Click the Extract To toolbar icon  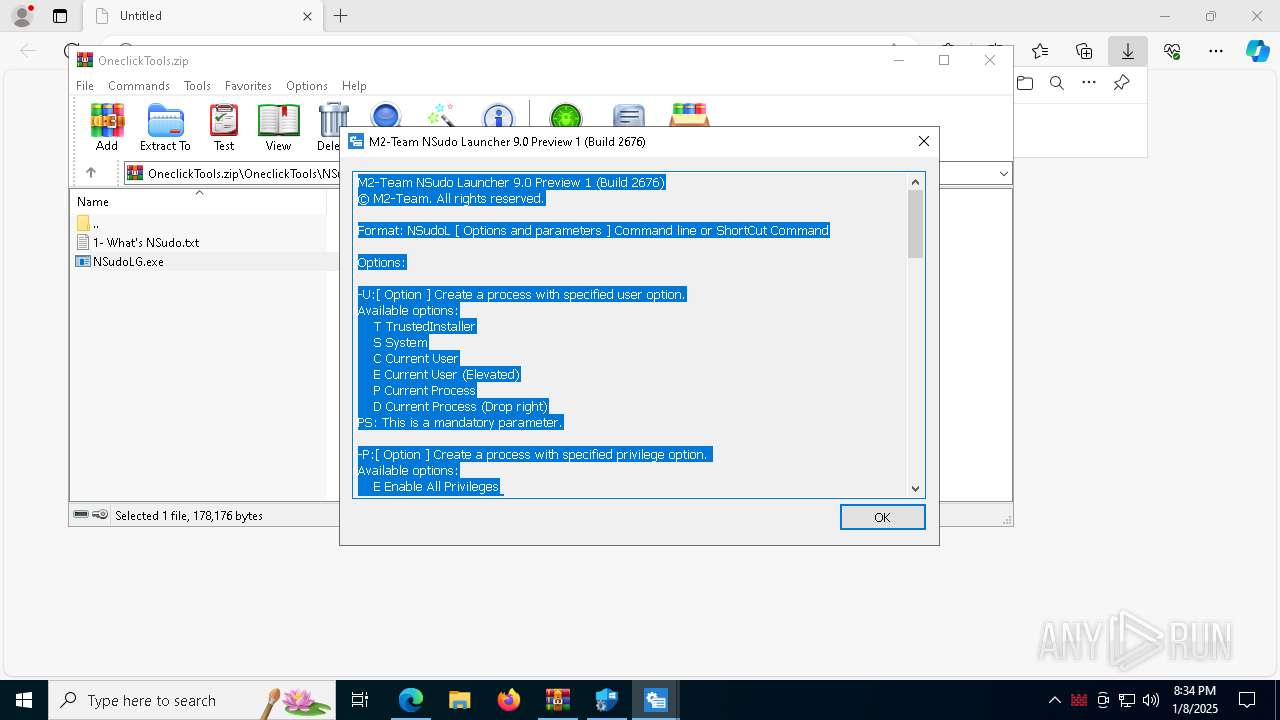point(165,127)
